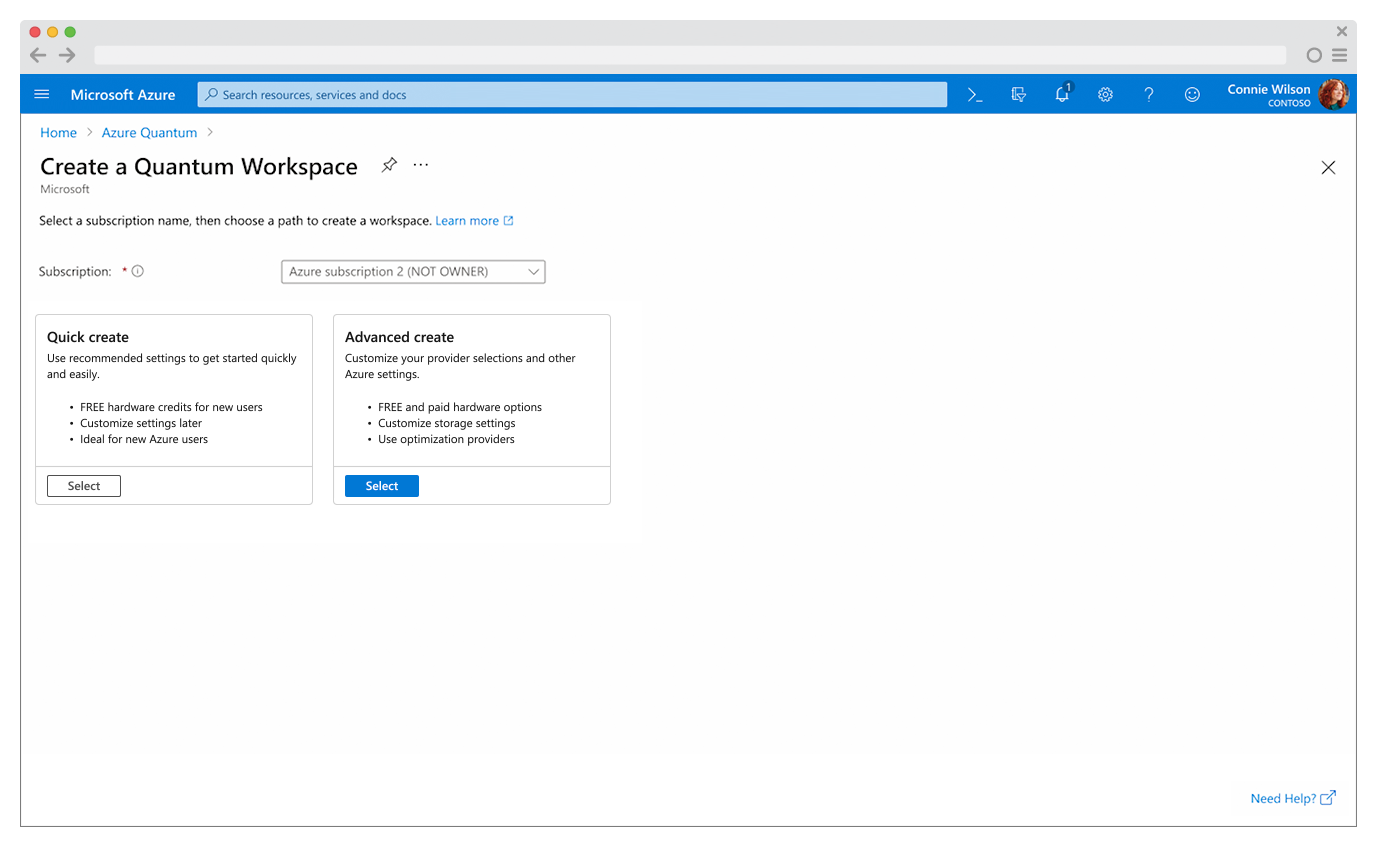This screenshot has width=1377, height=847.
Task: Open Connie Wilson's account avatar
Action: pyautogui.click(x=1335, y=94)
